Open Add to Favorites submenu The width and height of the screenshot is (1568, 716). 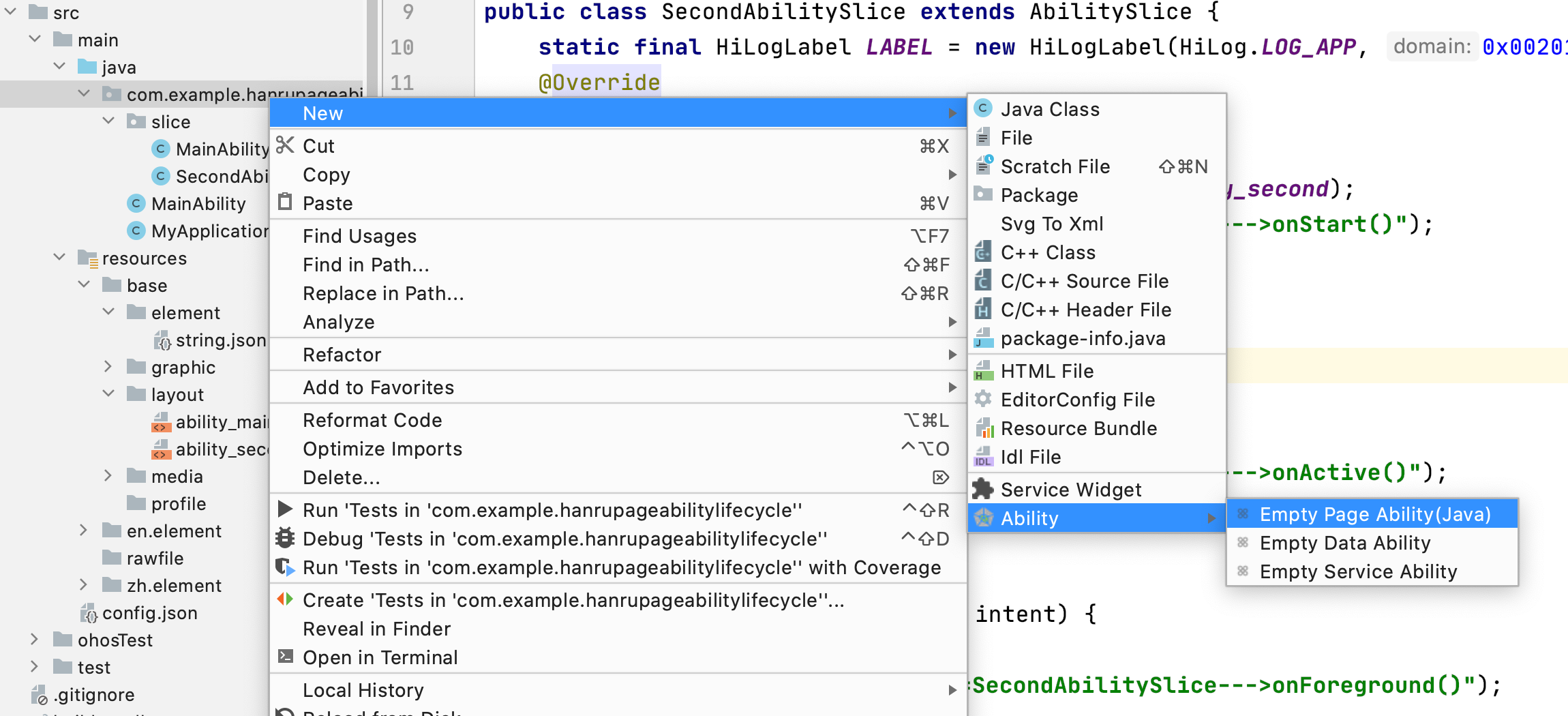tap(618, 387)
